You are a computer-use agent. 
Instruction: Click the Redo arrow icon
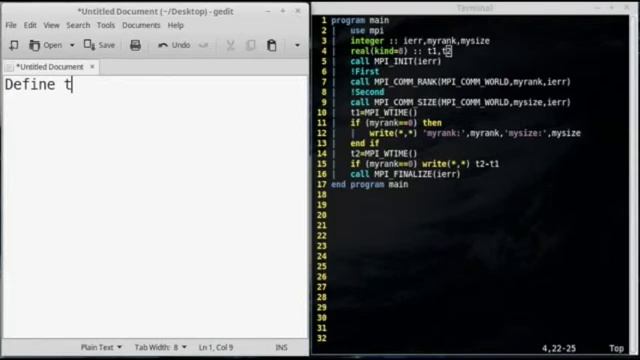click(x=203, y=45)
